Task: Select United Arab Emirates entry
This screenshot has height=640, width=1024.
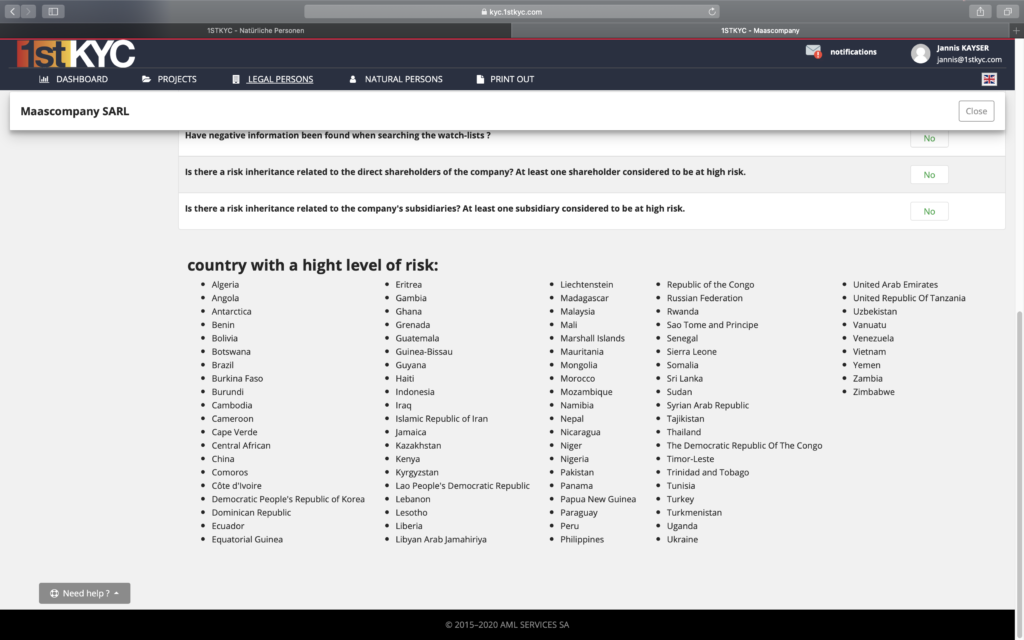Action: (x=895, y=285)
